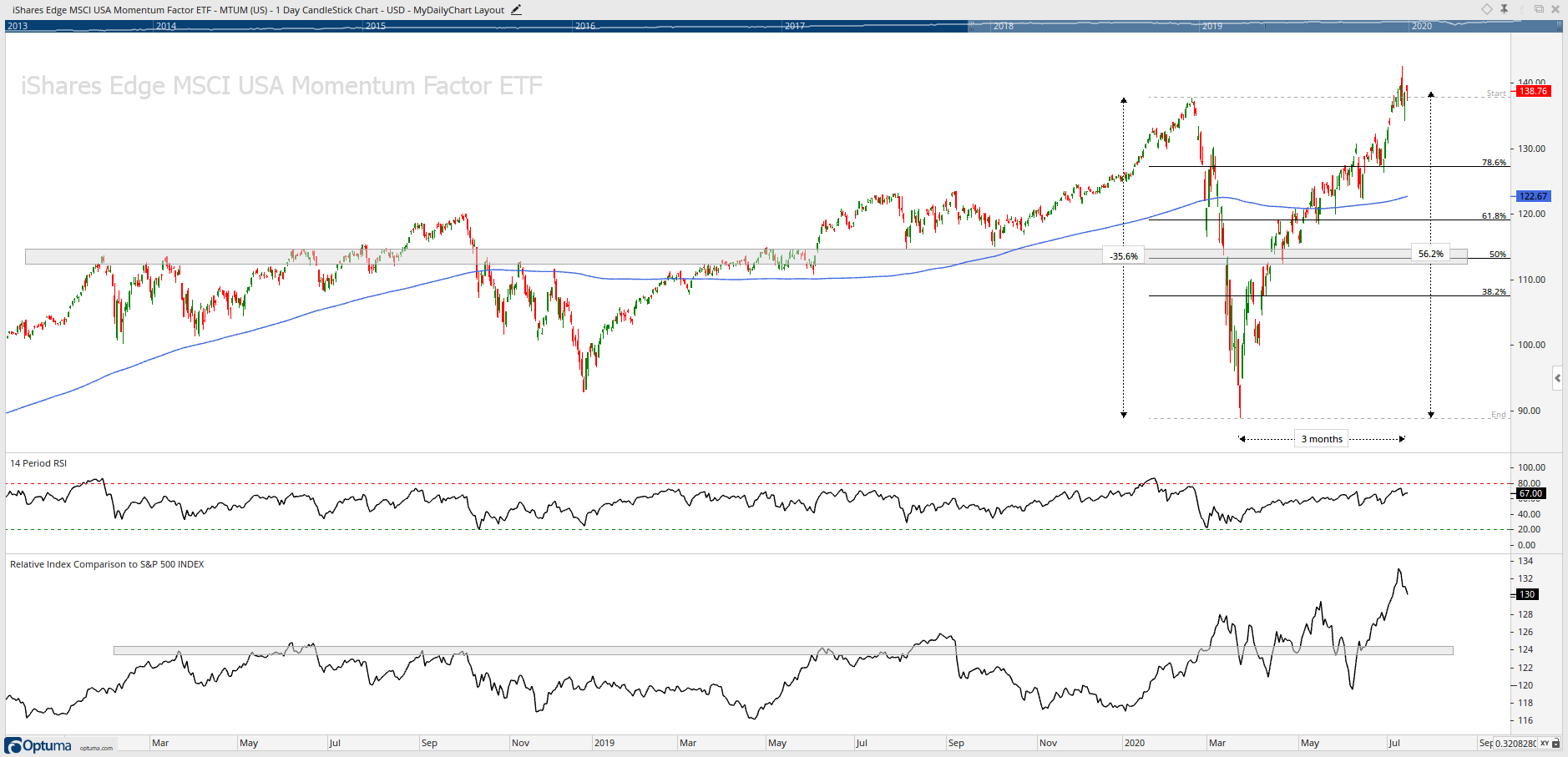Image resolution: width=1568 pixels, height=757 pixels.
Task: Click the Nov 2018 label on date axis
Action: 520,743
